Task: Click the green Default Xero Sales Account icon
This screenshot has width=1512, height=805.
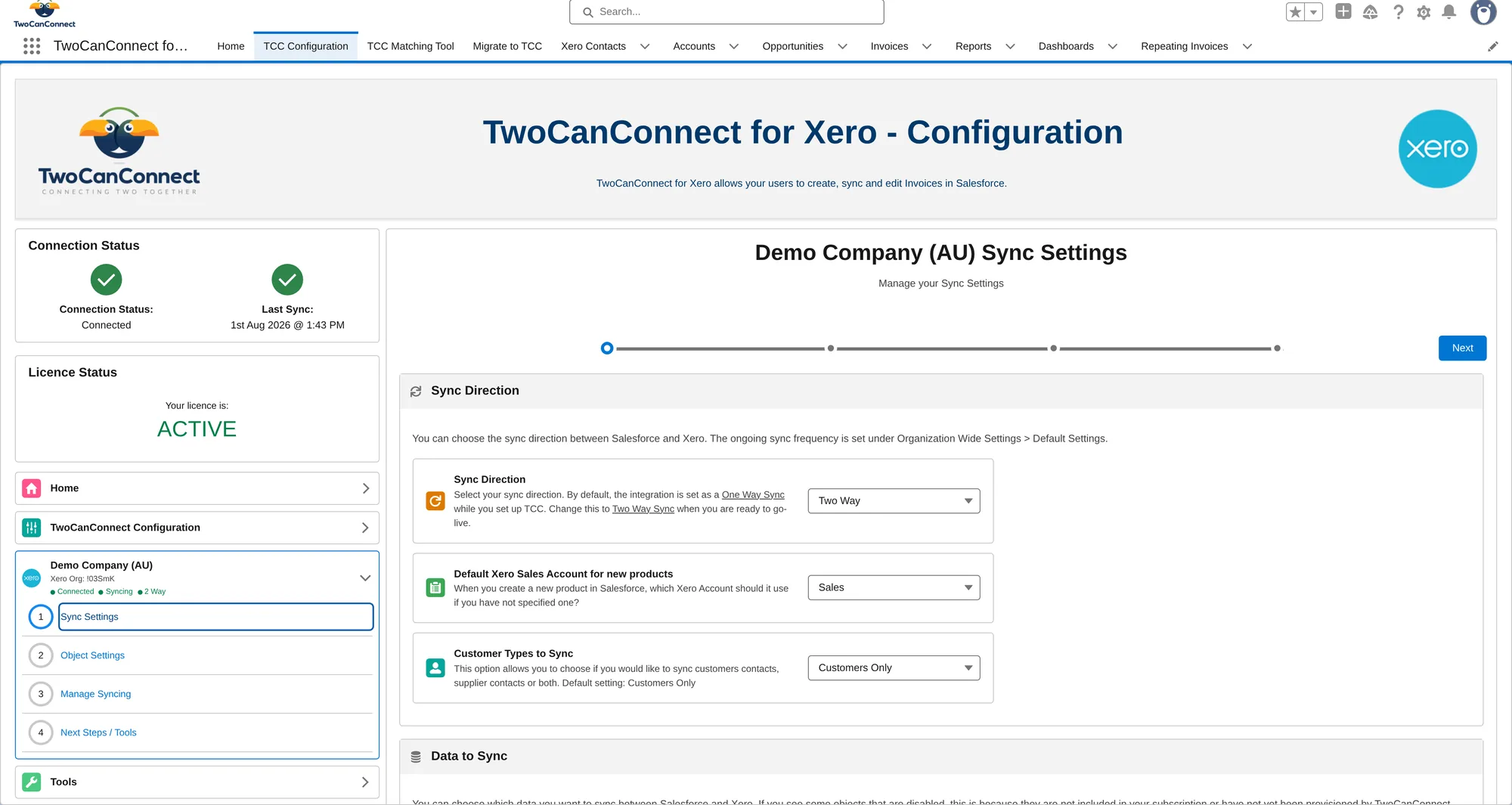Action: point(435,587)
